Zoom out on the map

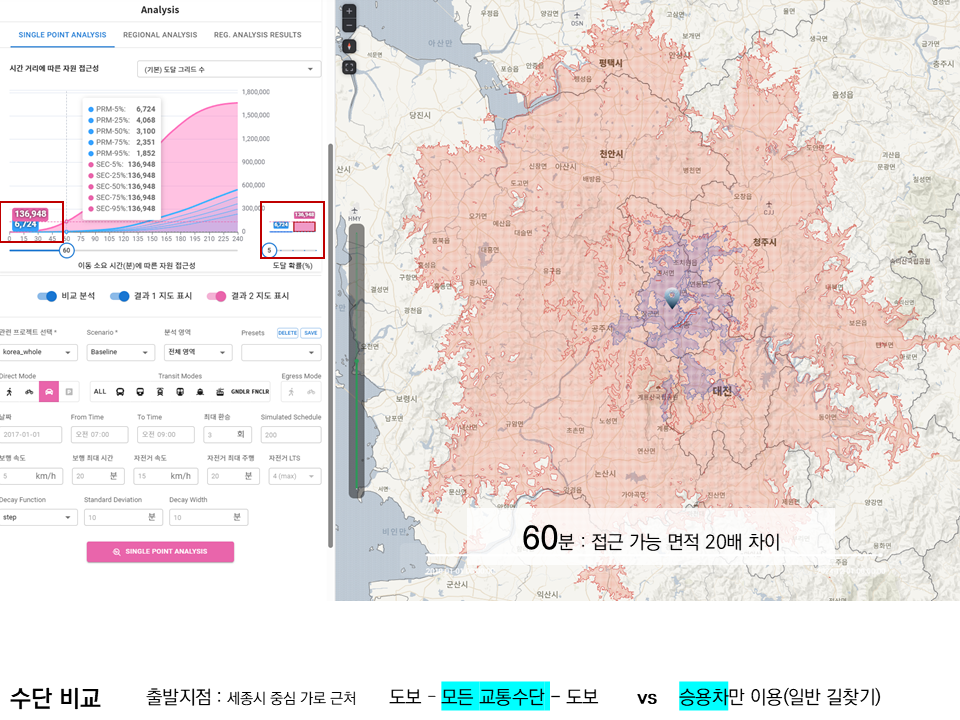(349, 26)
